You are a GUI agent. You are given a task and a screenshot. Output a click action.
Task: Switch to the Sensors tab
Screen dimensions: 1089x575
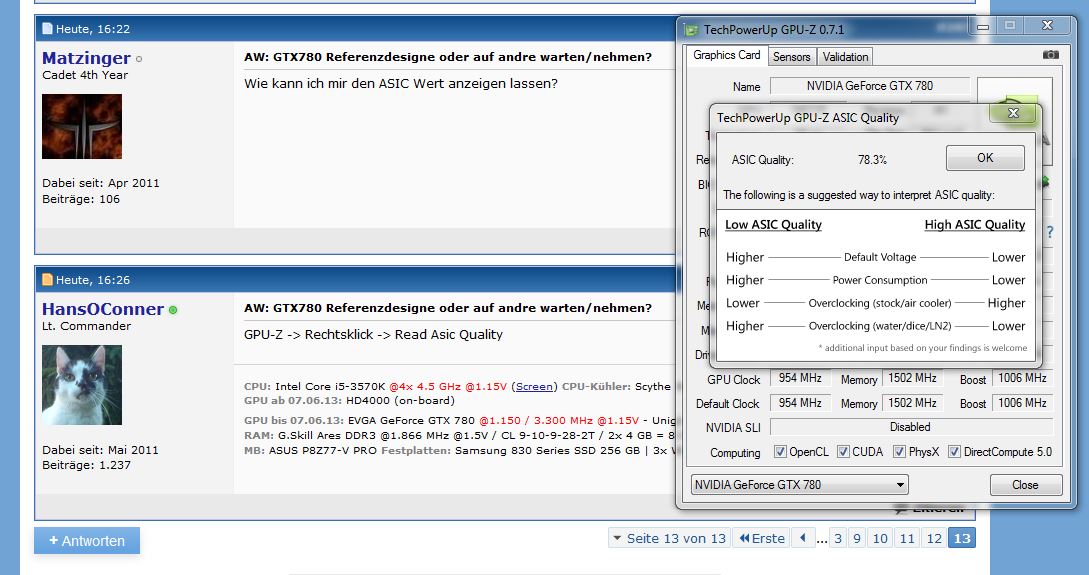click(792, 57)
